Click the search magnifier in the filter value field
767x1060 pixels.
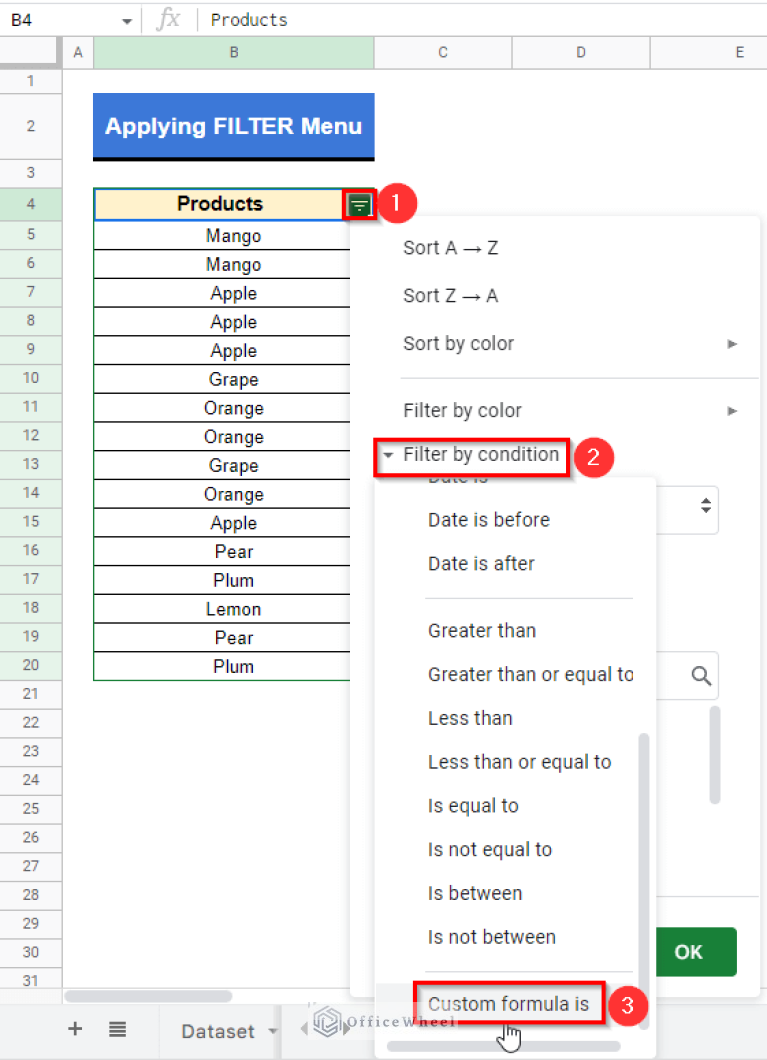pyautogui.click(x=699, y=675)
